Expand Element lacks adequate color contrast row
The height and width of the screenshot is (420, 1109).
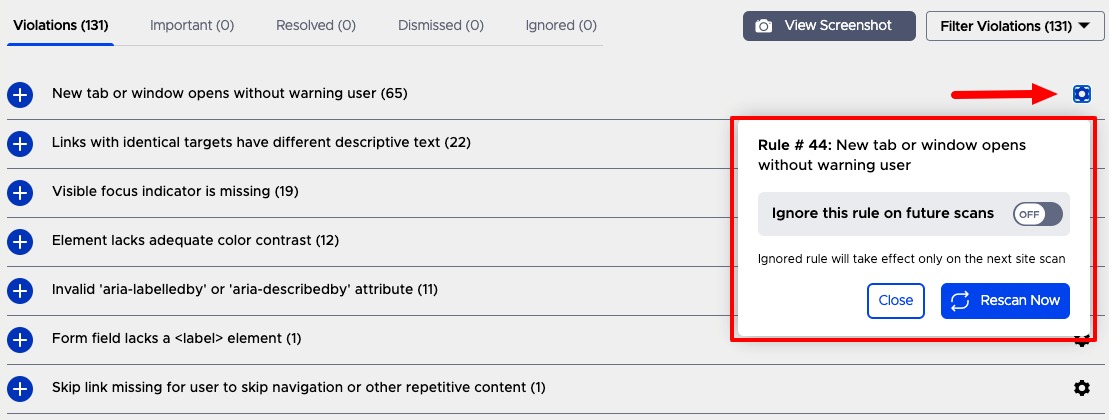(20, 241)
